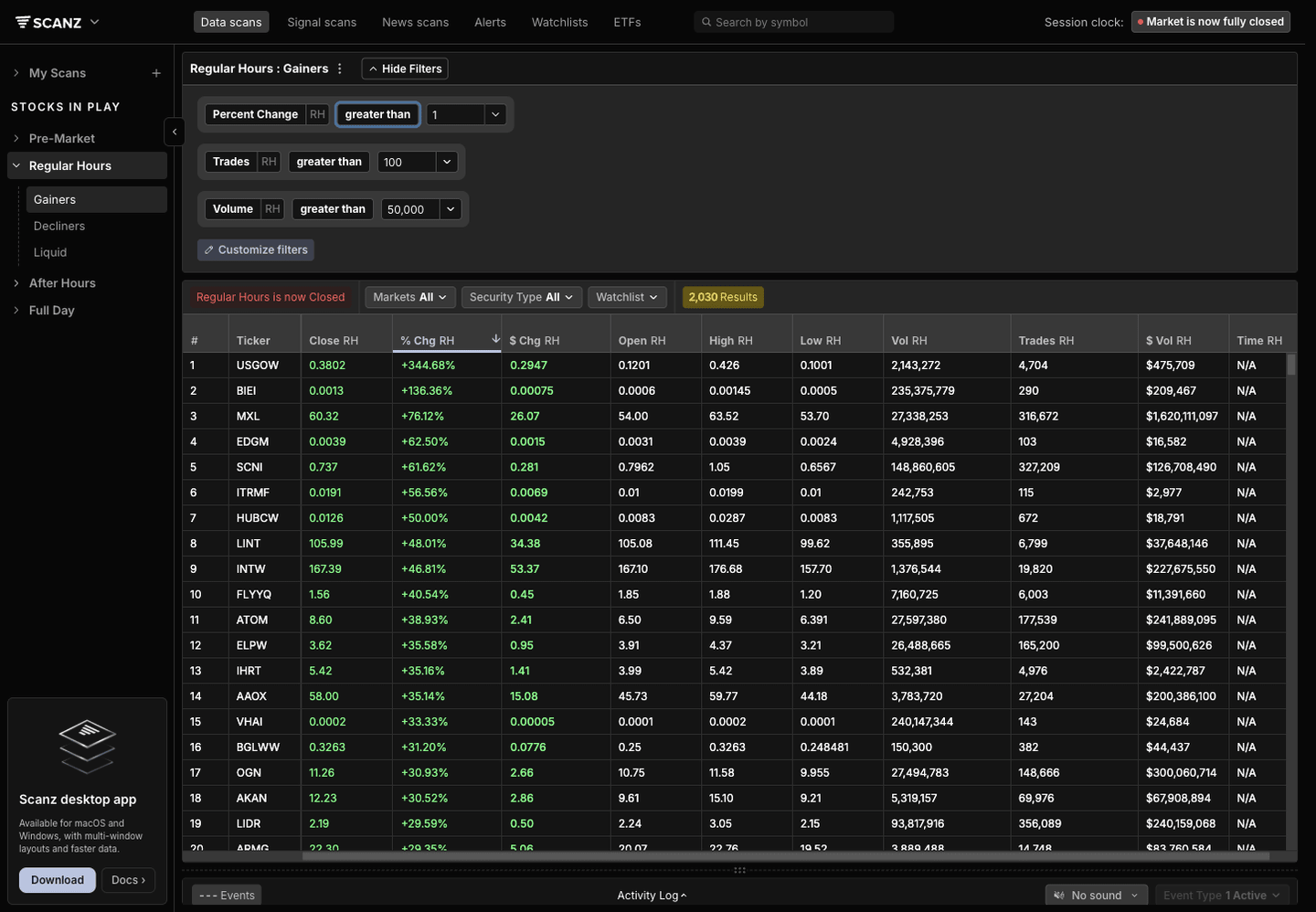Screen dimensions: 1316x912
Task: Expand the After Hours group
Action: pyautogui.click(x=16, y=283)
